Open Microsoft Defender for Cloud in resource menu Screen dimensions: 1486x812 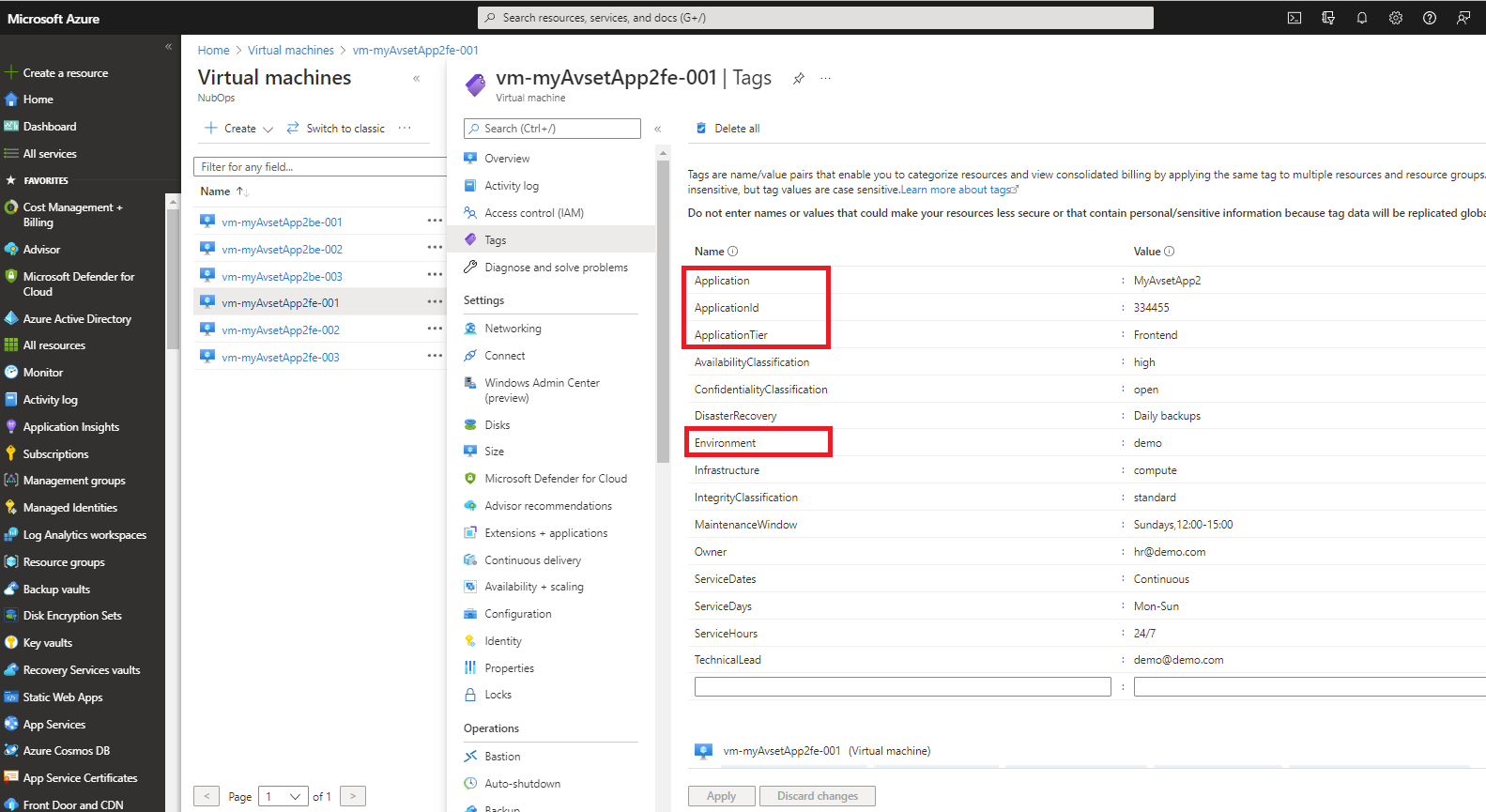point(556,479)
